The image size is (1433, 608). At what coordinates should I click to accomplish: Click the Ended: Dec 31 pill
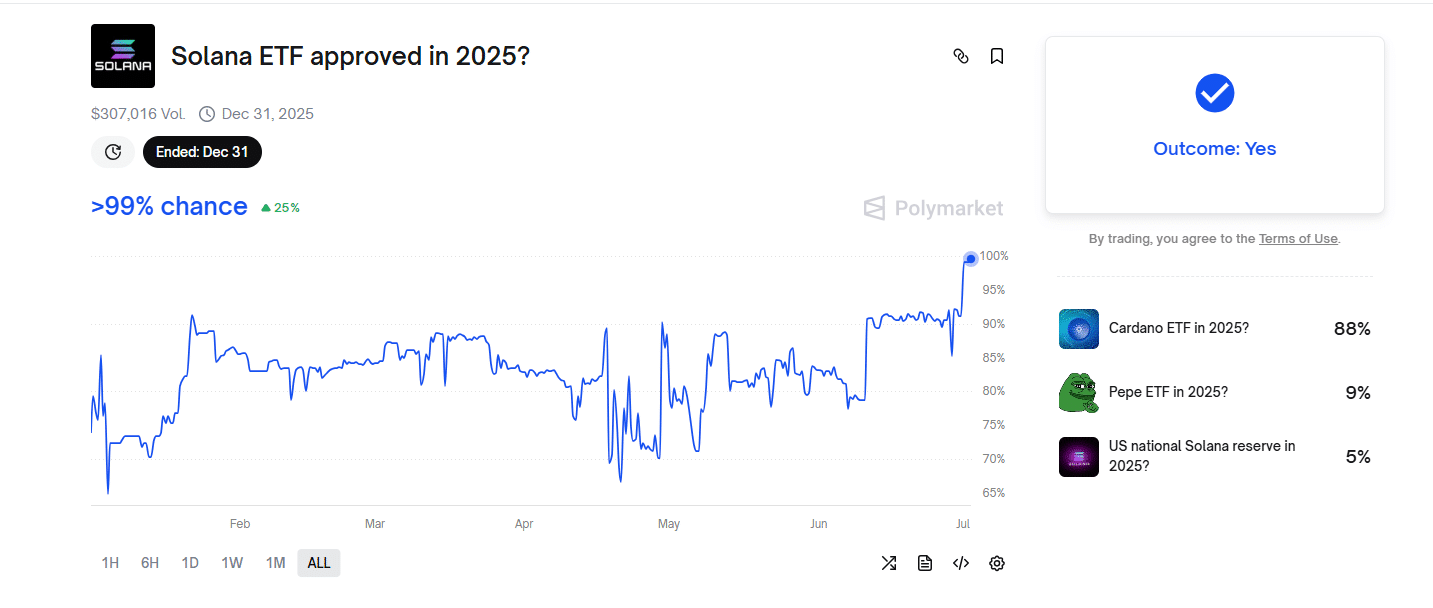[x=203, y=152]
